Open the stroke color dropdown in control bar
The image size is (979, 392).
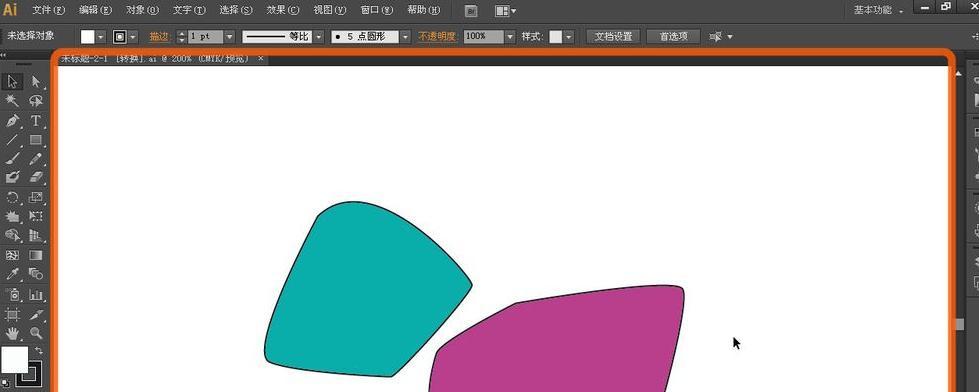pyautogui.click(x=133, y=37)
